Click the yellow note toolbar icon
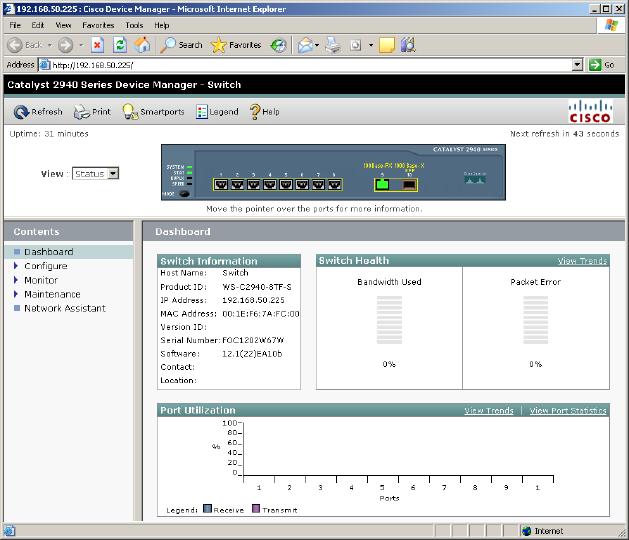 coord(387,45)
